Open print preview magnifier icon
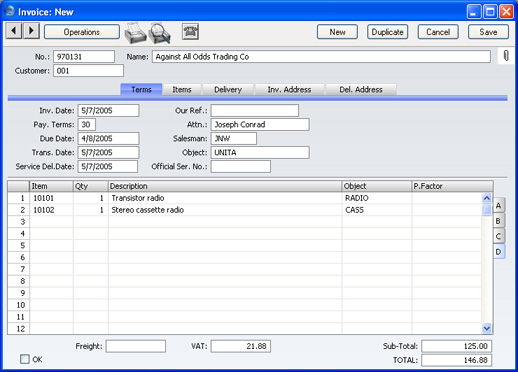This screenshot has width=518, height=372. point(160,33)
